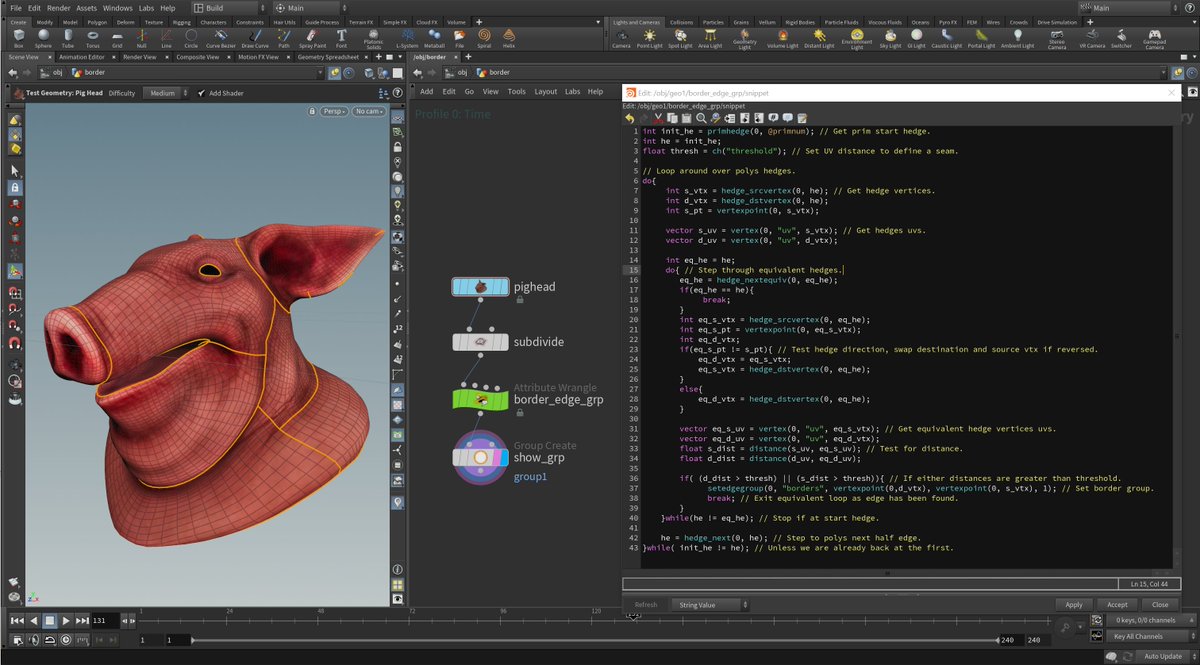Add a Camera from the shelf
This screenshot has height=665, width=1200.
[x=621, y=38]
